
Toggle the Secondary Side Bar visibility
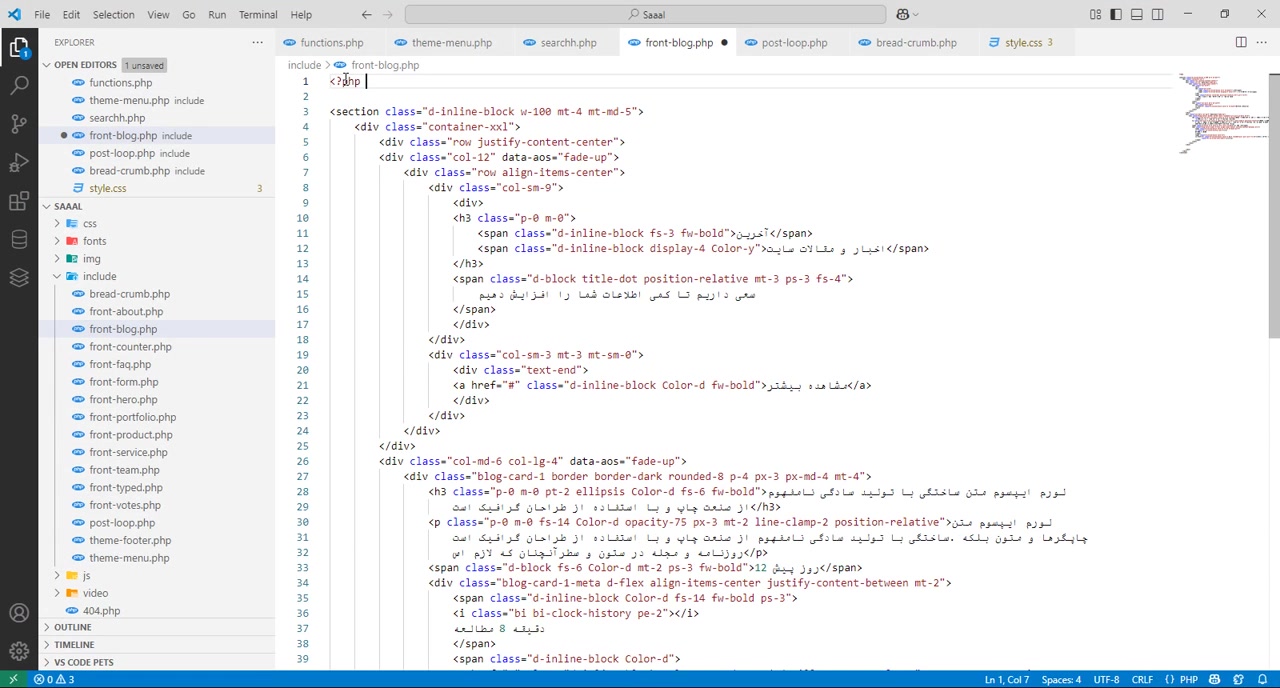coord(1157,14)
